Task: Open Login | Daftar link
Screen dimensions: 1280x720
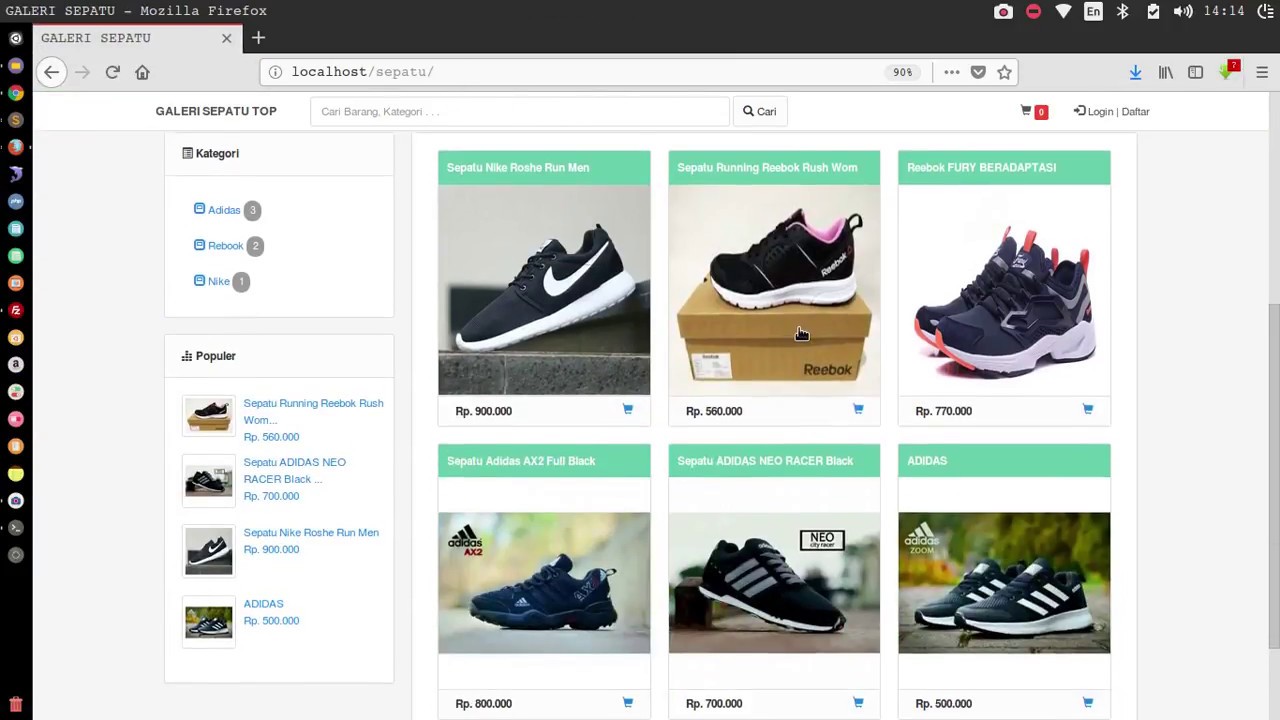Action: click(1111, 111)
